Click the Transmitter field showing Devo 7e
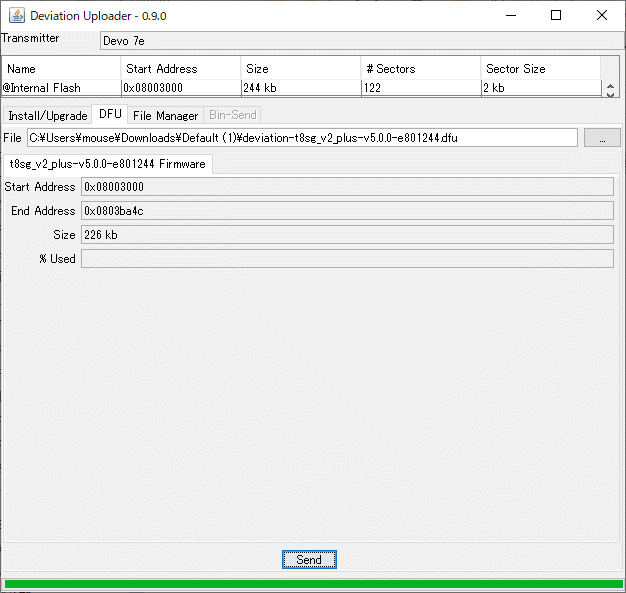This screenshot has height=593, width=626. coord(362,41)
